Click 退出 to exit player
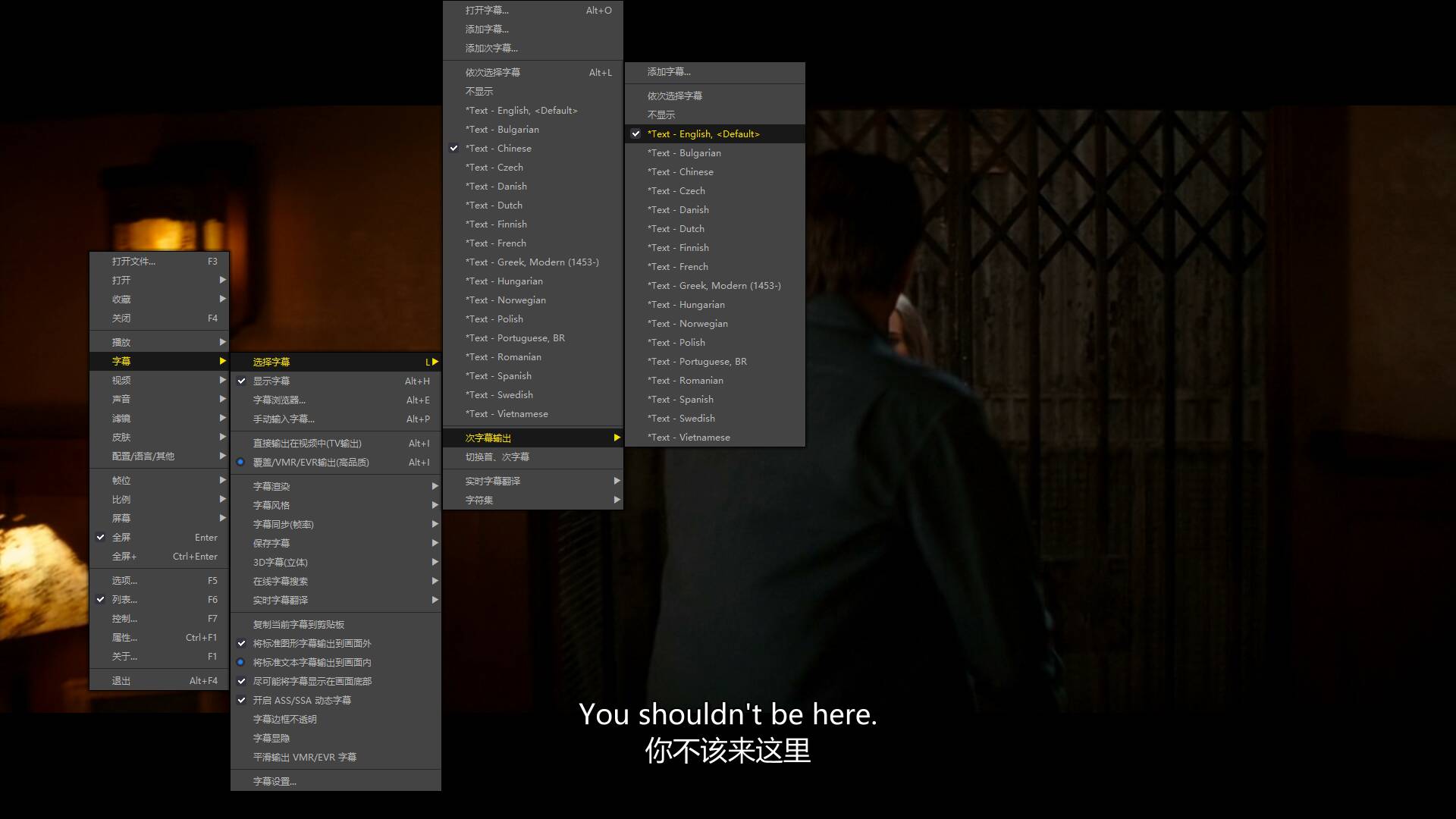This screenshot has width=1456, height=819. click(121, 680)
